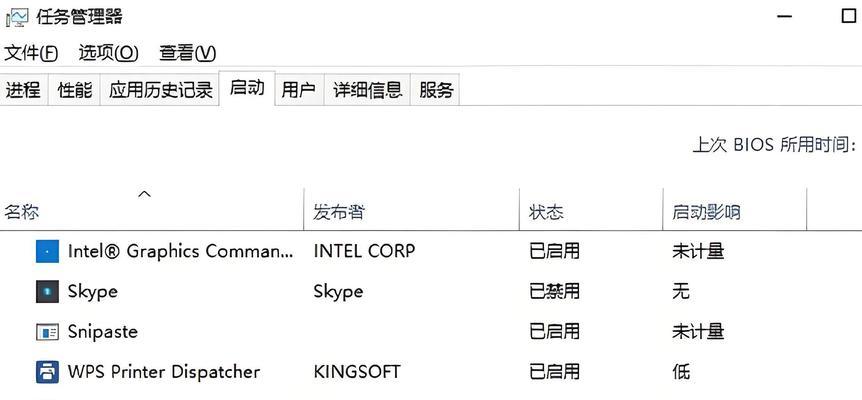This screenshot has height=400, width=862.
Task: Open the 服务 tab
Action: tap(435, 90)
